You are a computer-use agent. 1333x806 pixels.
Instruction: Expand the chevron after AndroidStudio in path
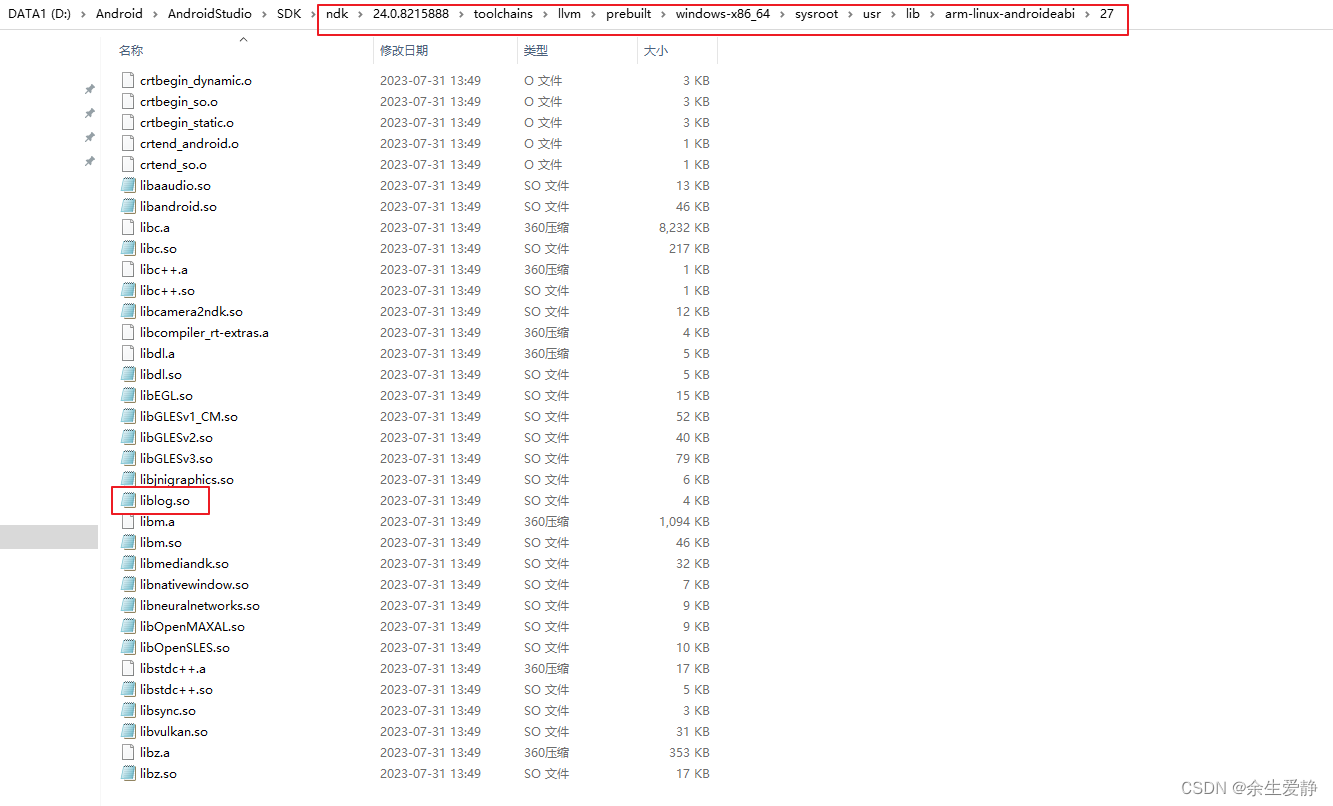(264, 14)
